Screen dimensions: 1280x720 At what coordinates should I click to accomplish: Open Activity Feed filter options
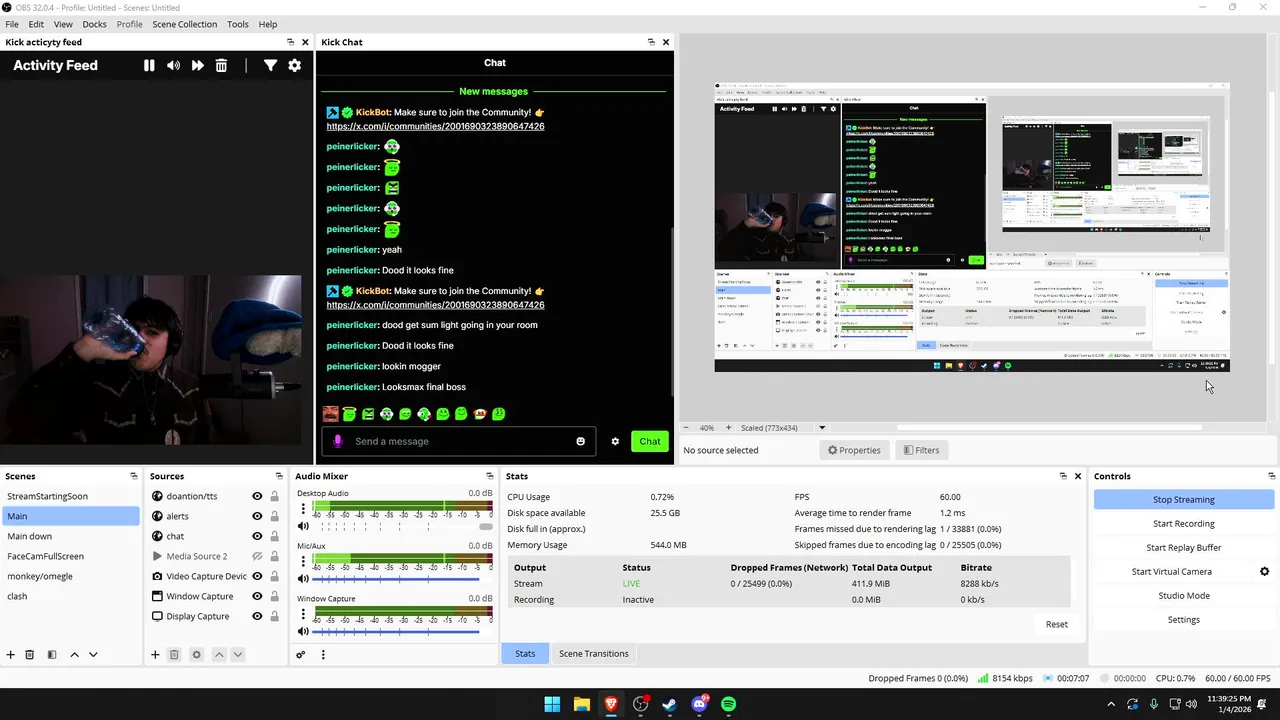(x=270, y=65)
